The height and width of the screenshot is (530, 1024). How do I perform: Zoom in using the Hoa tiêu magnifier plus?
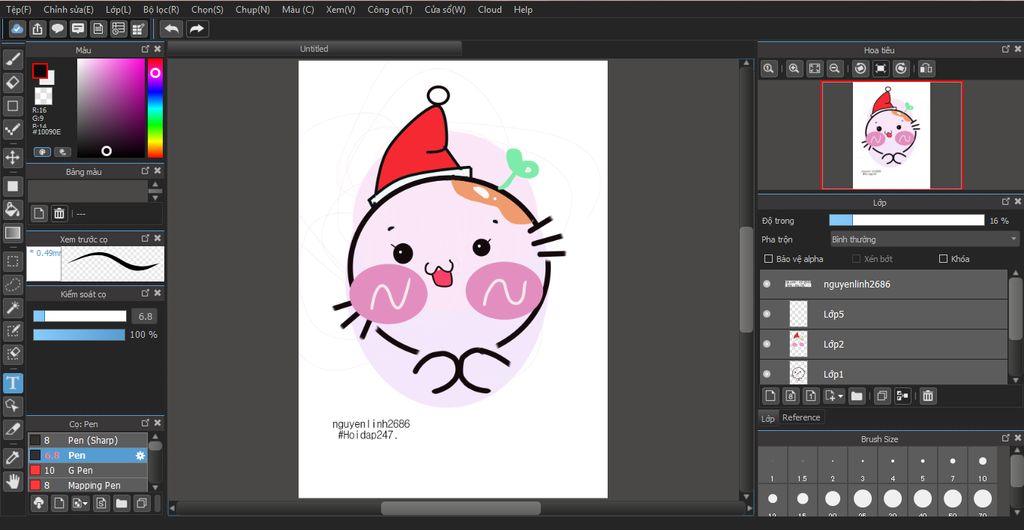point(794,68)
